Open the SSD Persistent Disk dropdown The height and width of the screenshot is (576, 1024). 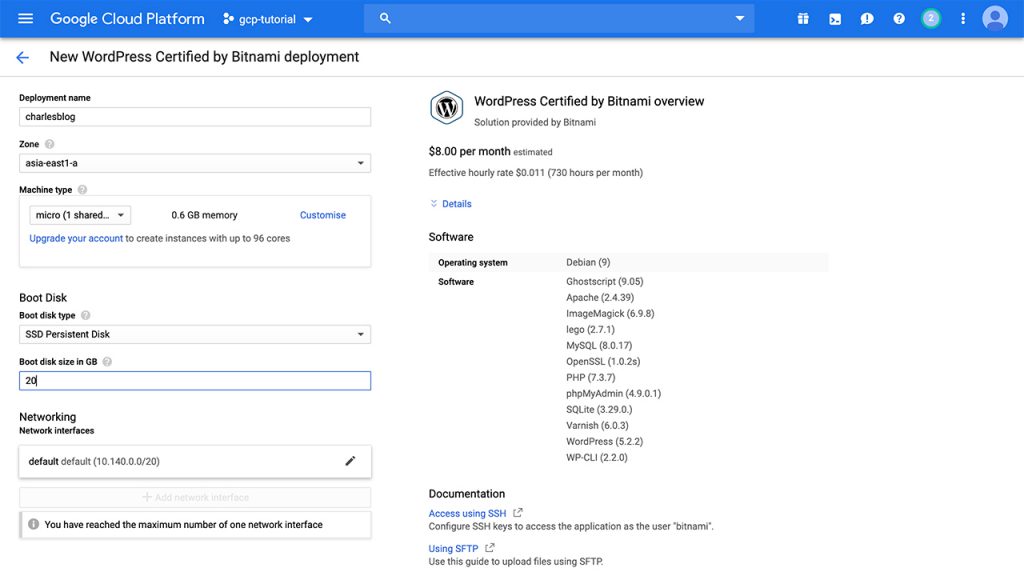(195, 334)
